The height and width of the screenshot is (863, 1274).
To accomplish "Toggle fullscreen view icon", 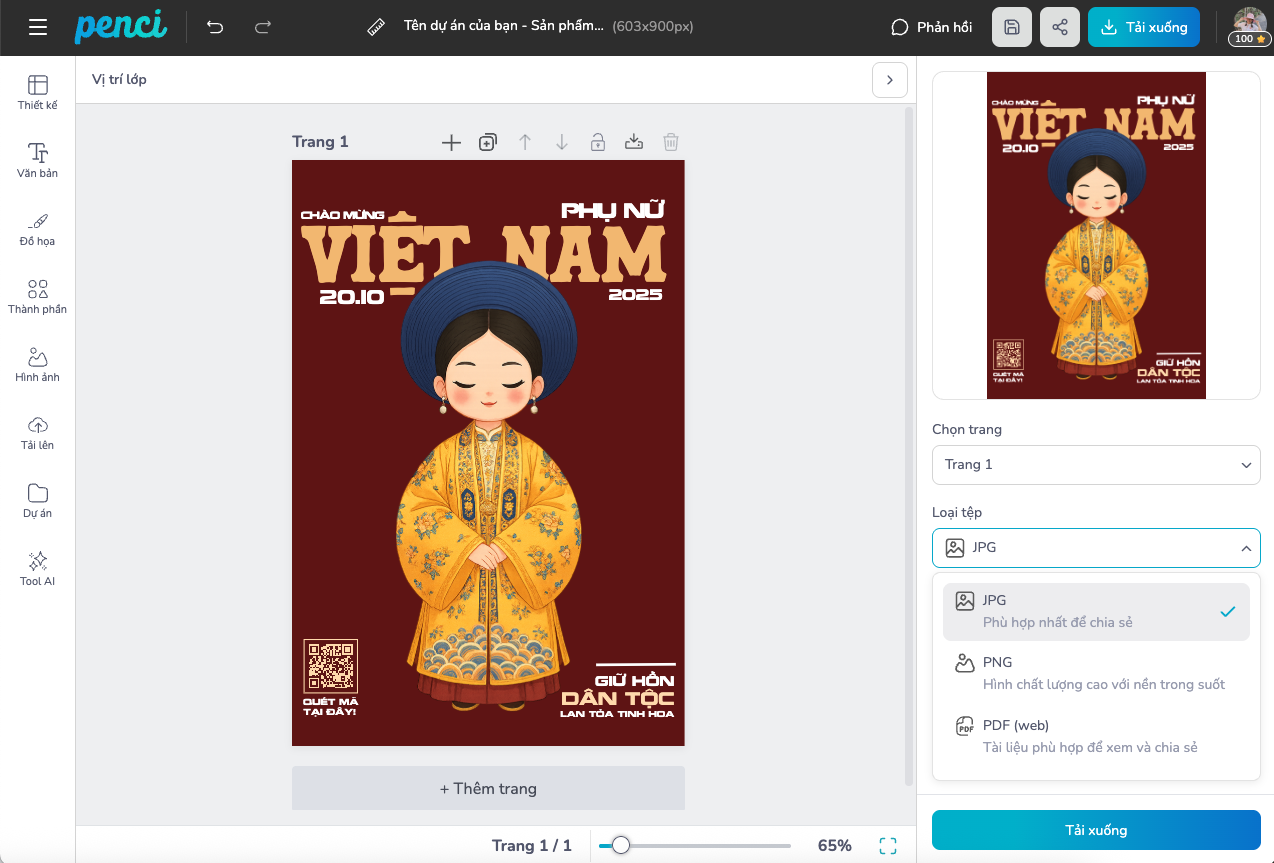I will [887, 846].
